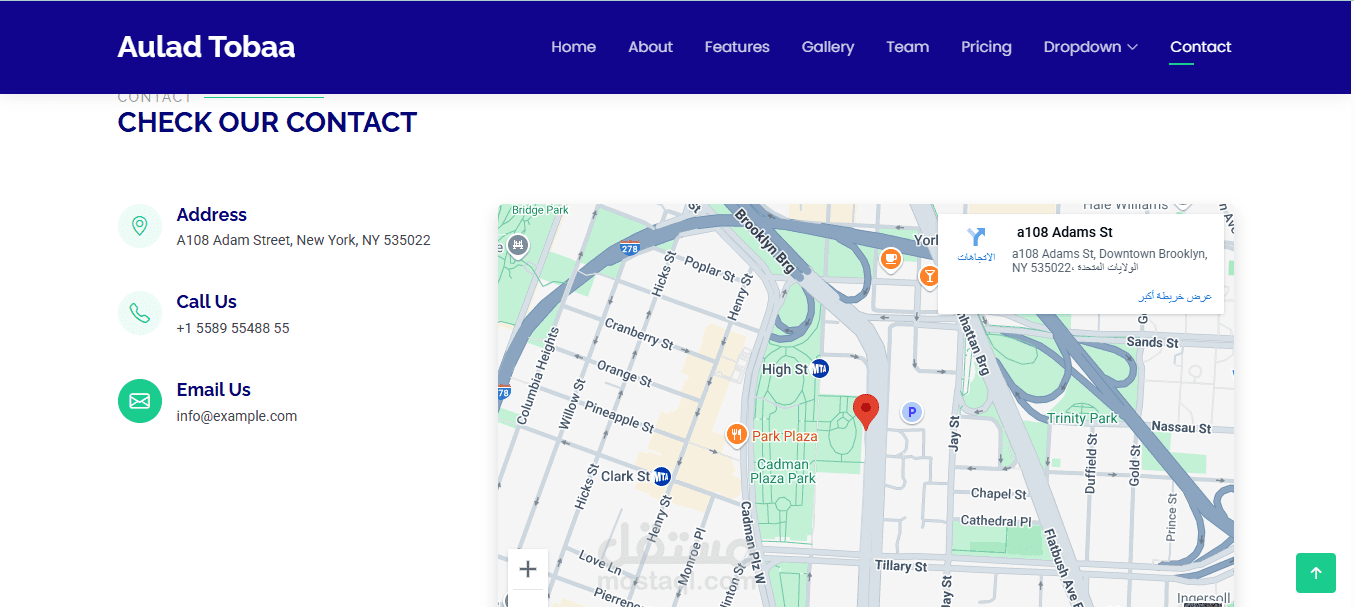Click the Trinity Park map label
Image resolution: width=1354 pixels, height=607 pixels.
click(1082, 418)
